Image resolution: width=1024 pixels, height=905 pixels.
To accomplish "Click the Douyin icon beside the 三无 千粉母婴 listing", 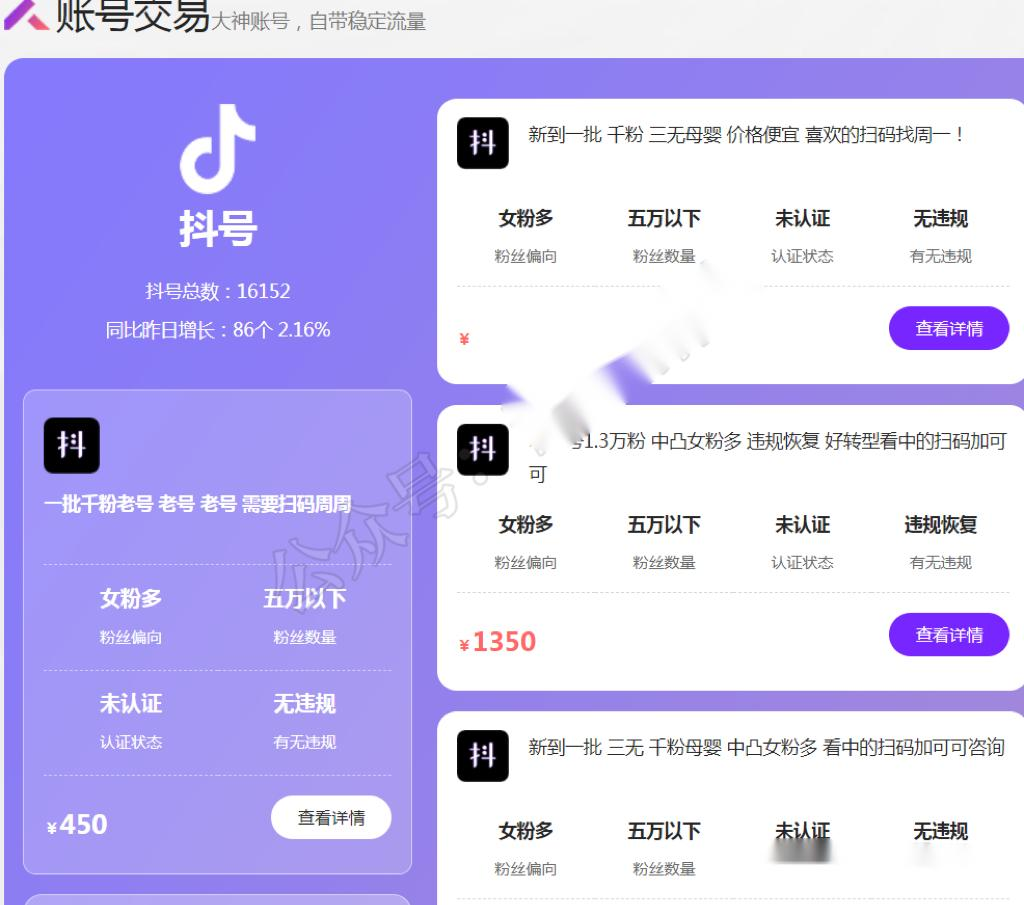I will point(483,755).
